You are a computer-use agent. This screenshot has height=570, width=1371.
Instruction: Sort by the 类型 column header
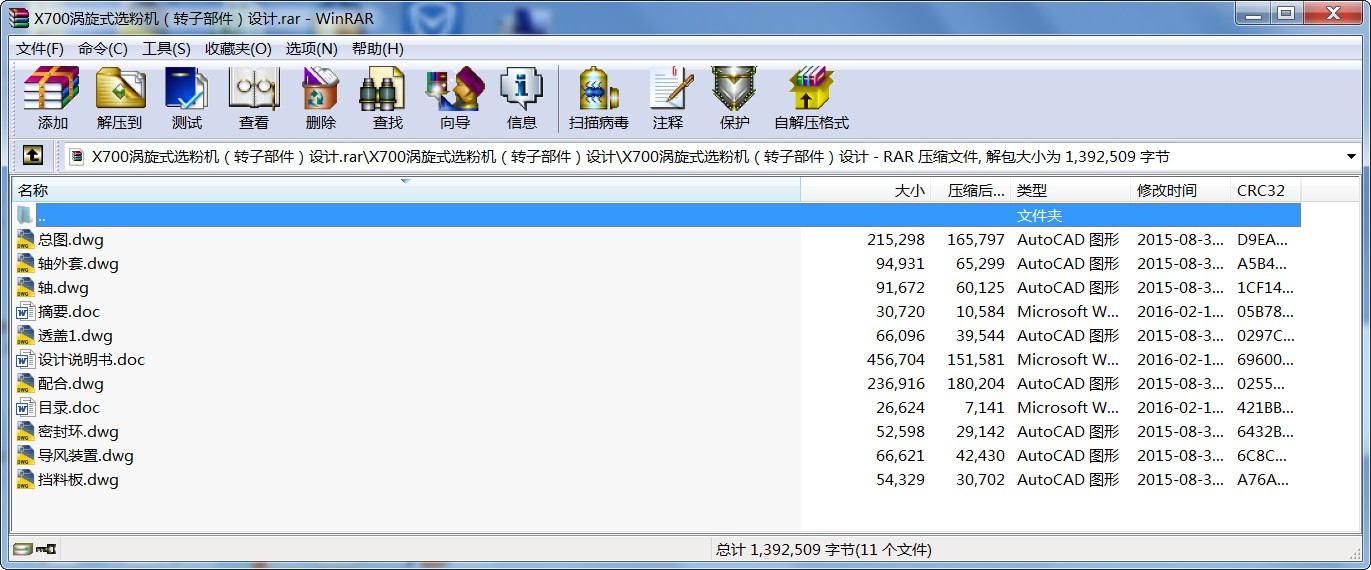[x=1071, y=190]
